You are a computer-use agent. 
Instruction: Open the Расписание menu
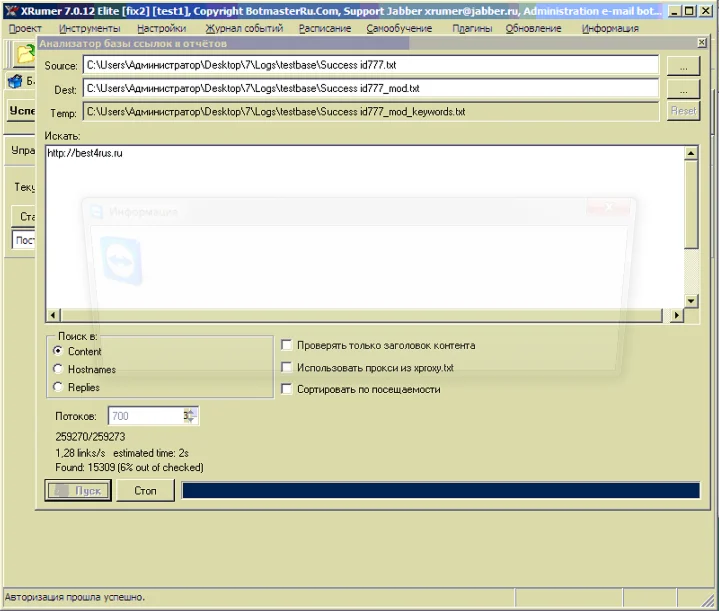click(x=325, y=28)
